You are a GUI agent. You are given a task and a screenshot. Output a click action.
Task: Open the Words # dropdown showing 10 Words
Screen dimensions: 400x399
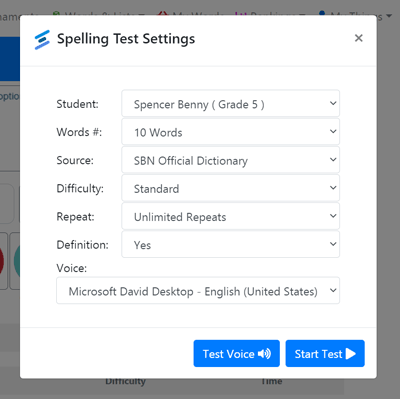(x=231, y=132)
